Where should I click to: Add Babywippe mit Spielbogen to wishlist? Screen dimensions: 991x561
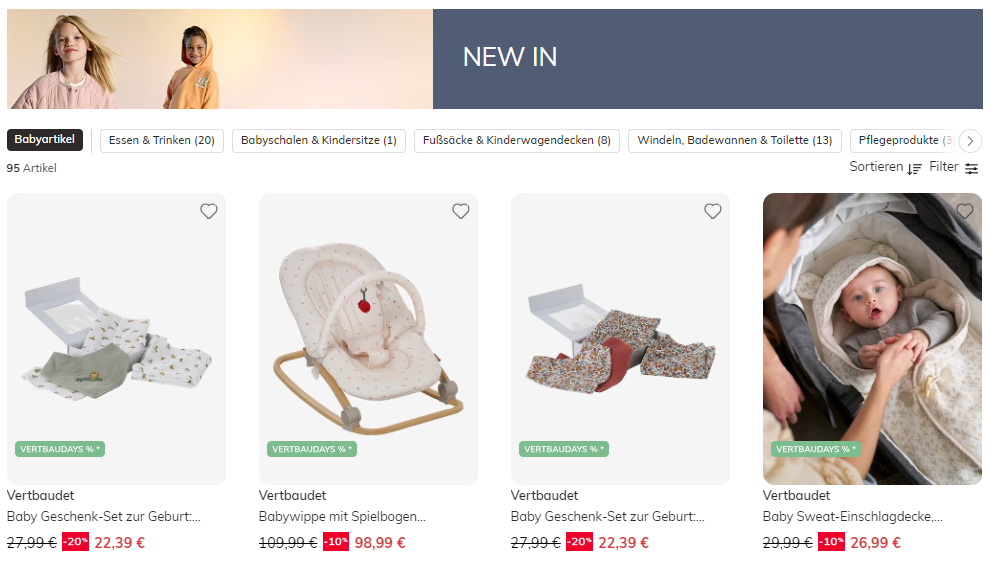461,211
